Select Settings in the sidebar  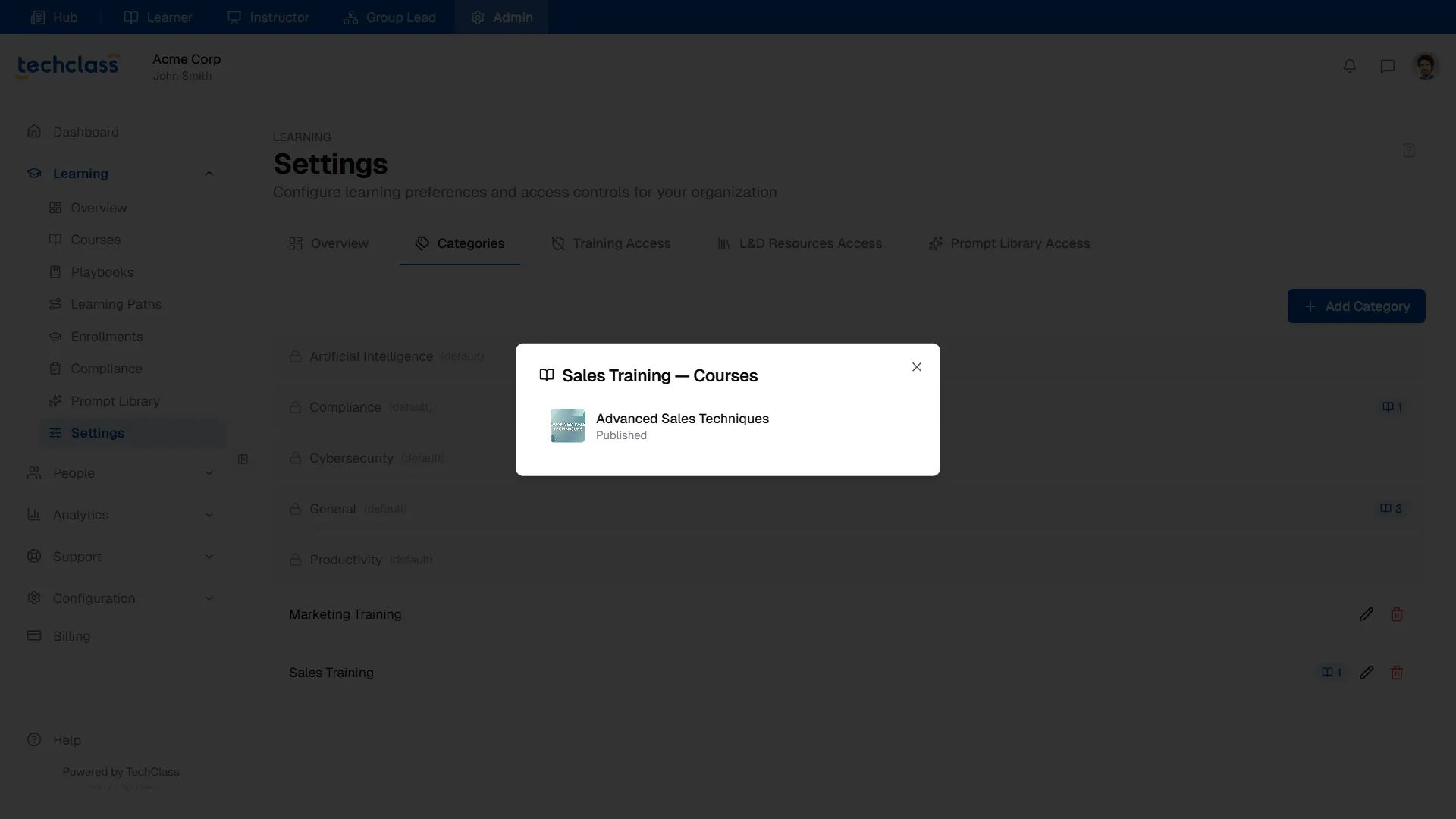point(133,433)
